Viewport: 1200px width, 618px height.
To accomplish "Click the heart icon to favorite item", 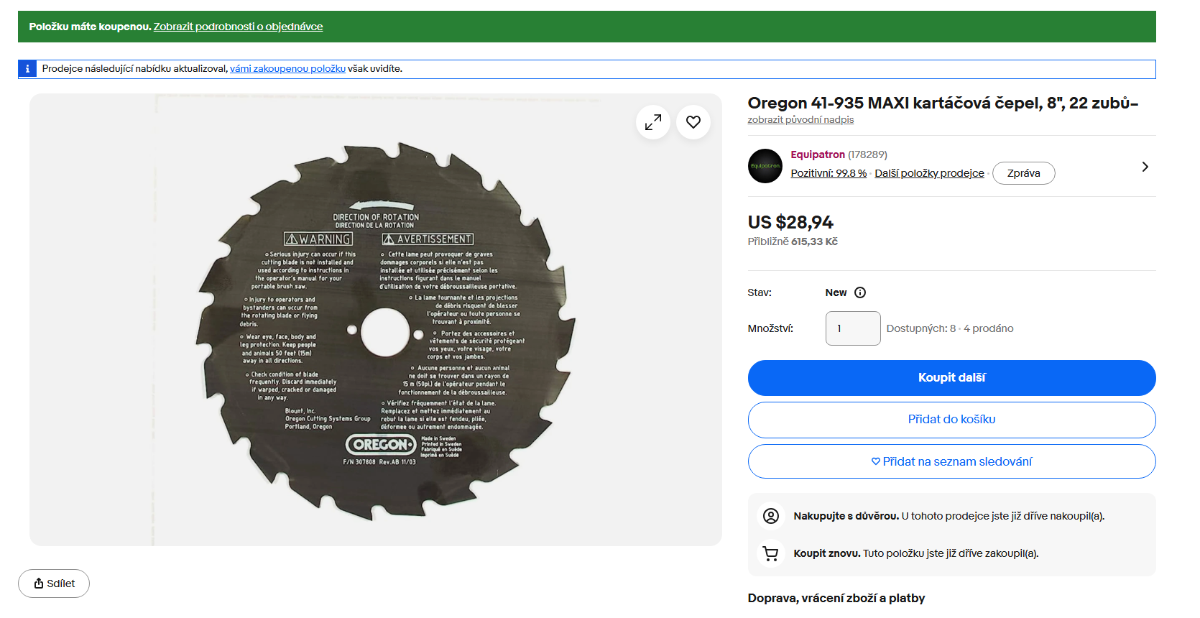I will tap(693, 122).
